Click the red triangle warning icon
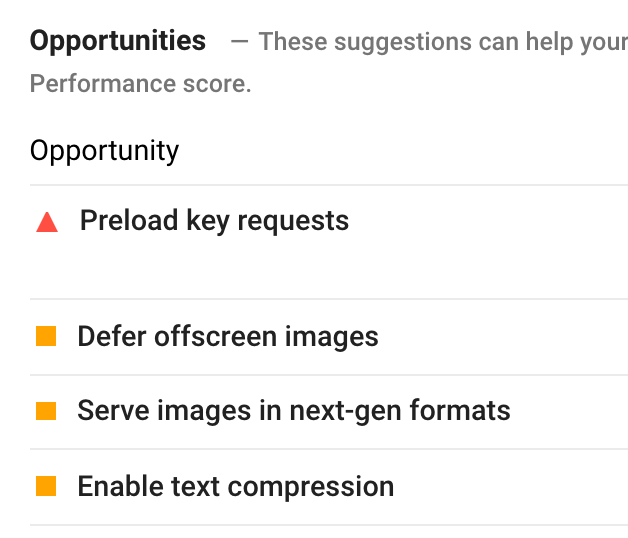This screenshot has height=538, width=628. pos(47,222)
